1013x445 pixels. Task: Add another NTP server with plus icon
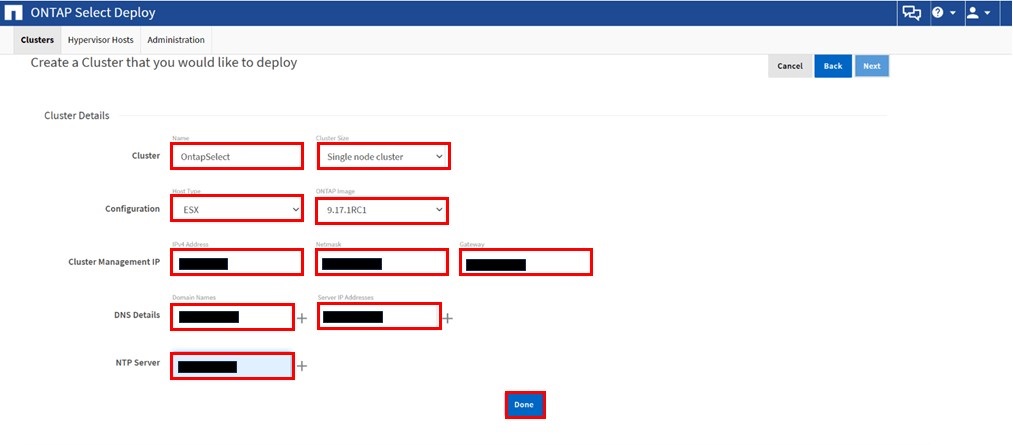pos(301,366)
